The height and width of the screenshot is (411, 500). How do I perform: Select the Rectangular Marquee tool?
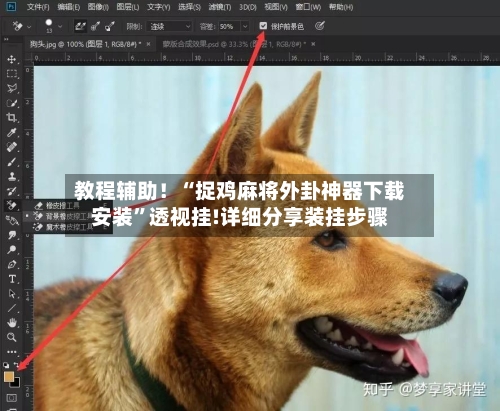pyautogui.click(x=12, y=74)
